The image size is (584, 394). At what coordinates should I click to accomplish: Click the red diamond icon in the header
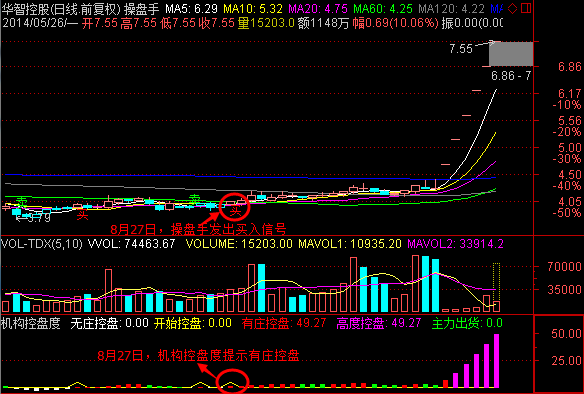tap(513, 9)
